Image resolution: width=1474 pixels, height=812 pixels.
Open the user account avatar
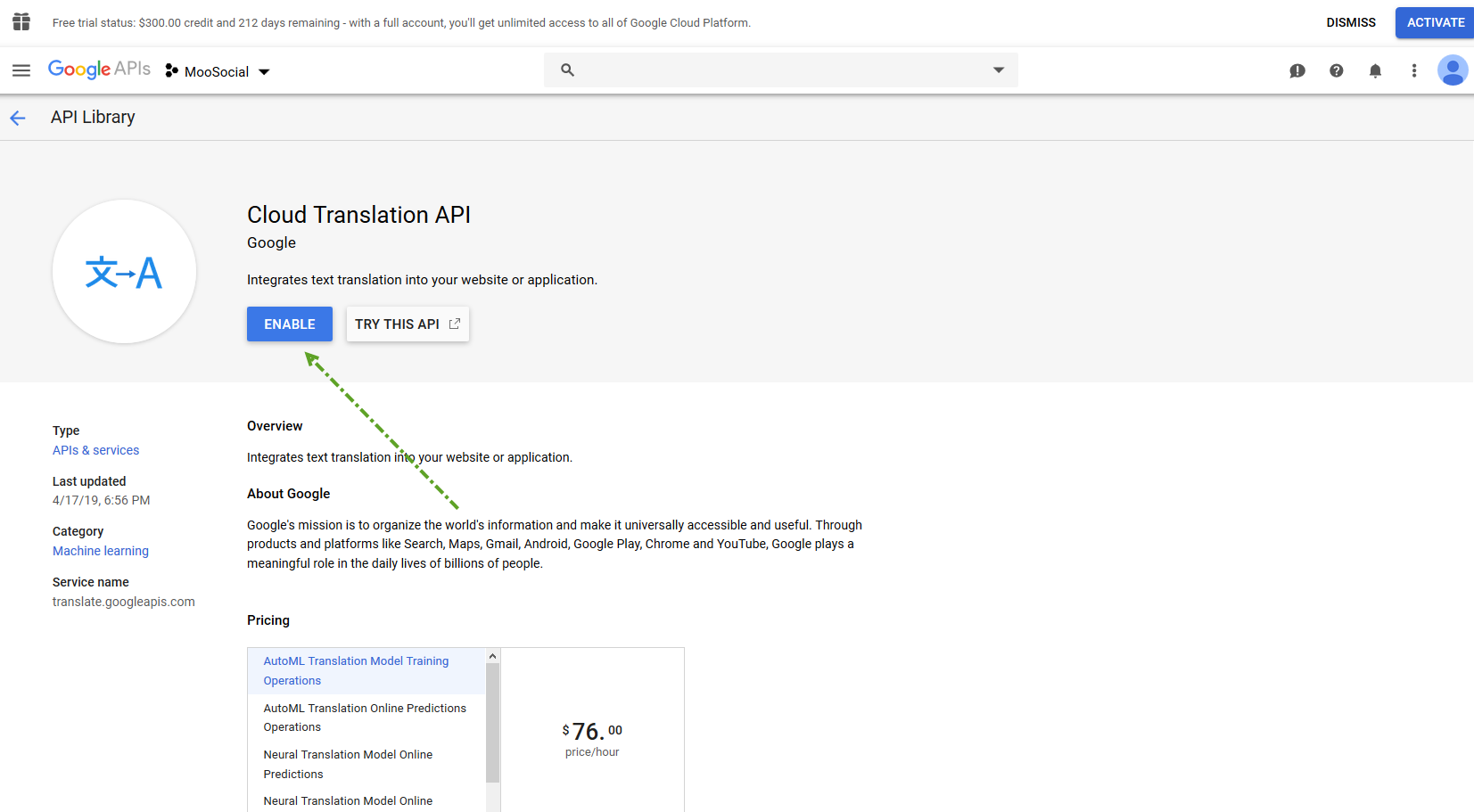point(1453,70)
